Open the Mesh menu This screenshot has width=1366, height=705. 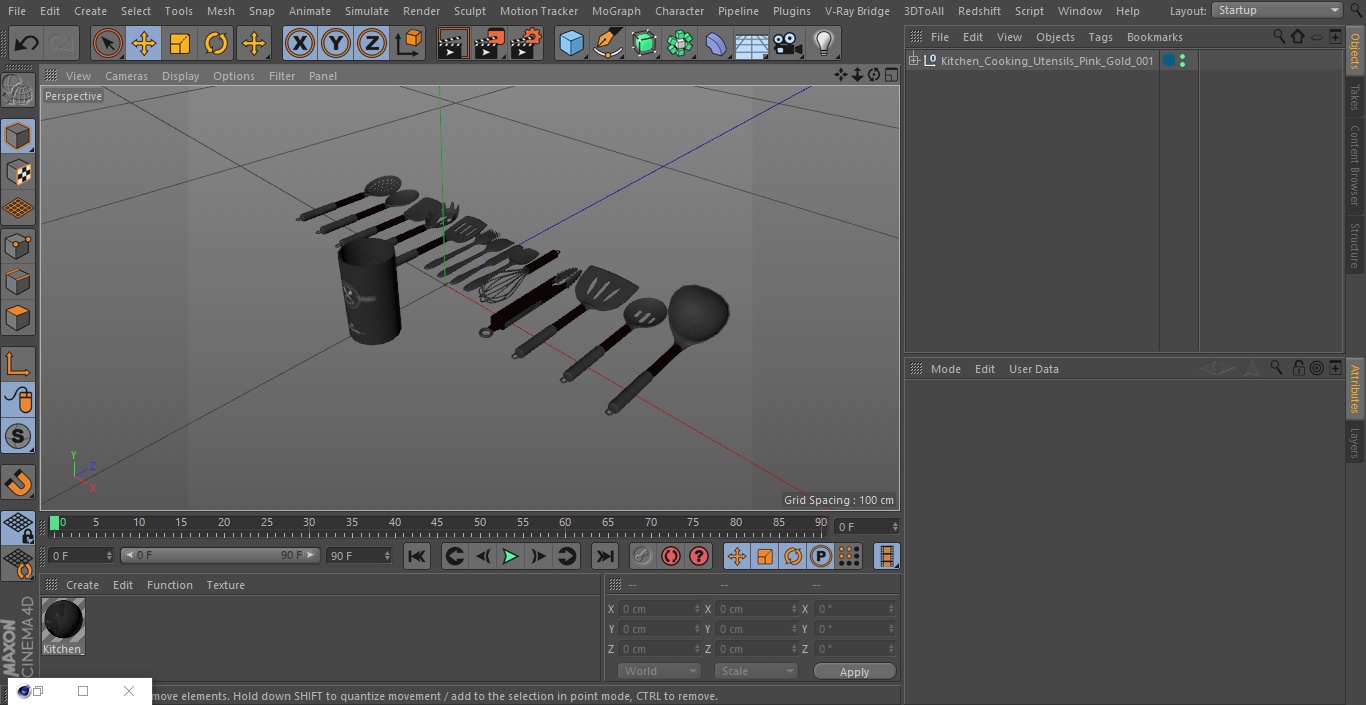tap(220, 11)
